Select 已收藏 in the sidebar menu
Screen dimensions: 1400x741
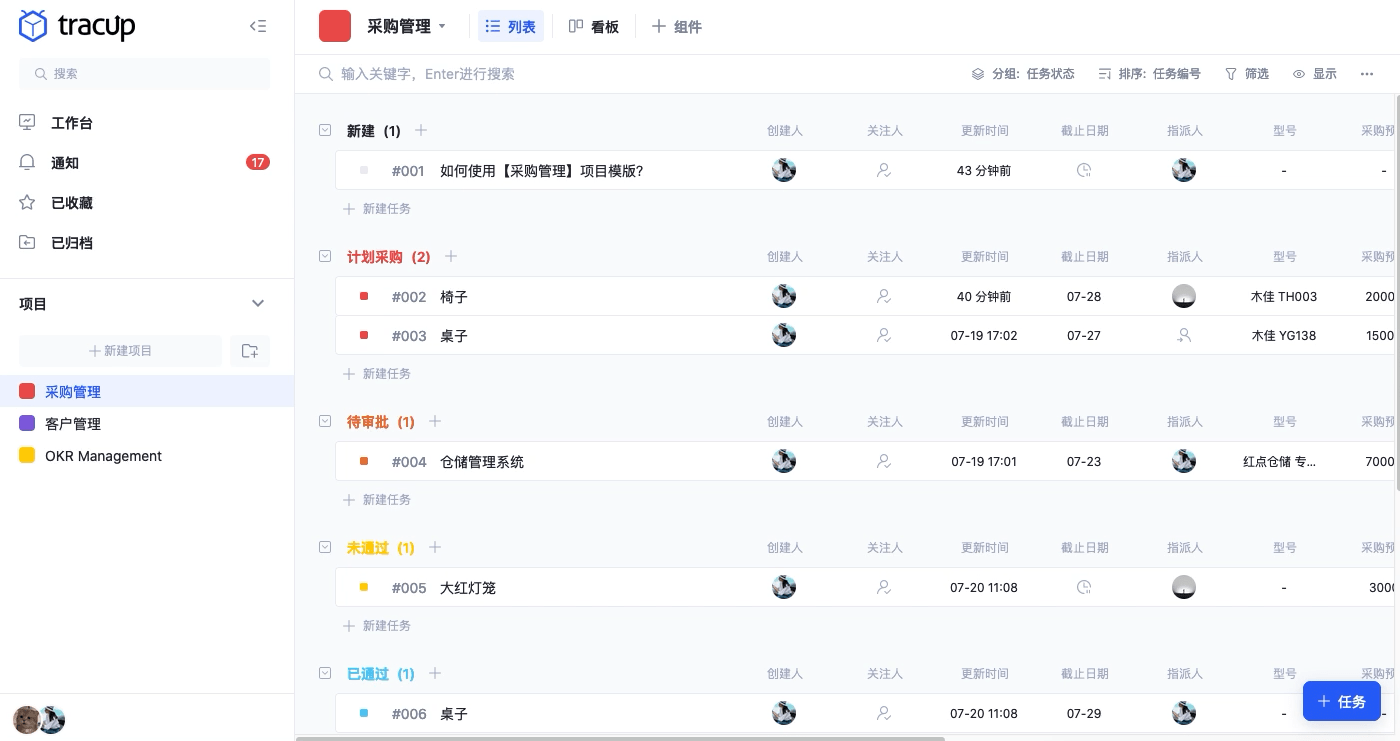pyautogui.click(x=71, y=203)
